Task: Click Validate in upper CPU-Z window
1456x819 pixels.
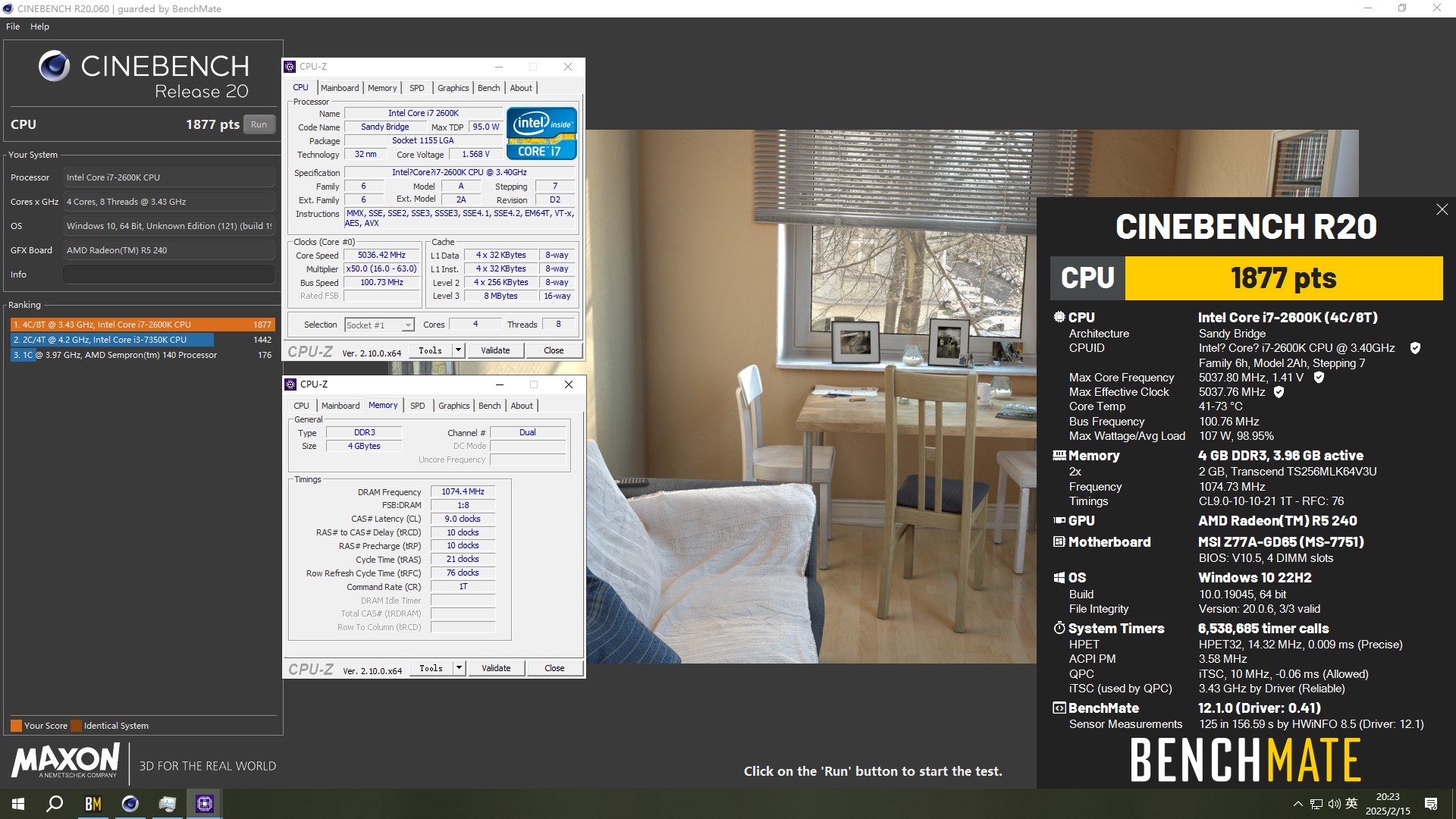Action: [495, 350]
